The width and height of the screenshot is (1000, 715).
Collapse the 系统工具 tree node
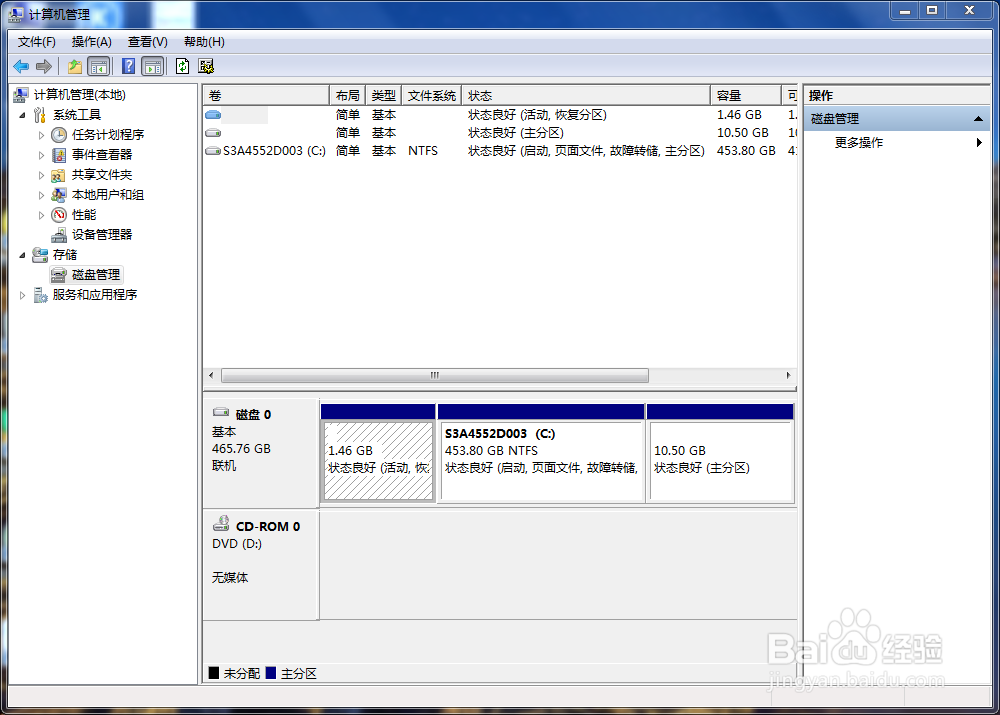pos(22,115)
